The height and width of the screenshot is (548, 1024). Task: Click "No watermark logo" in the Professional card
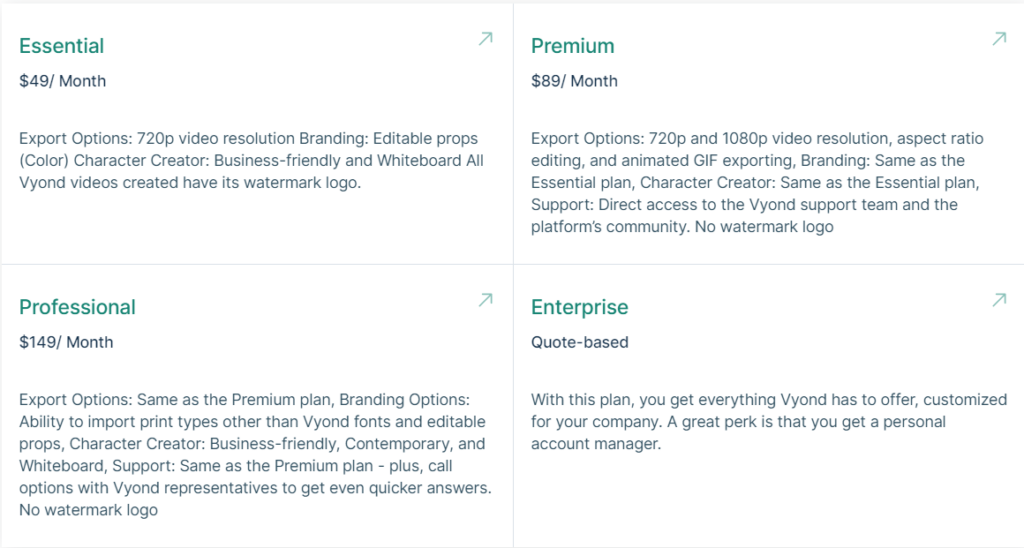point(88,510)
